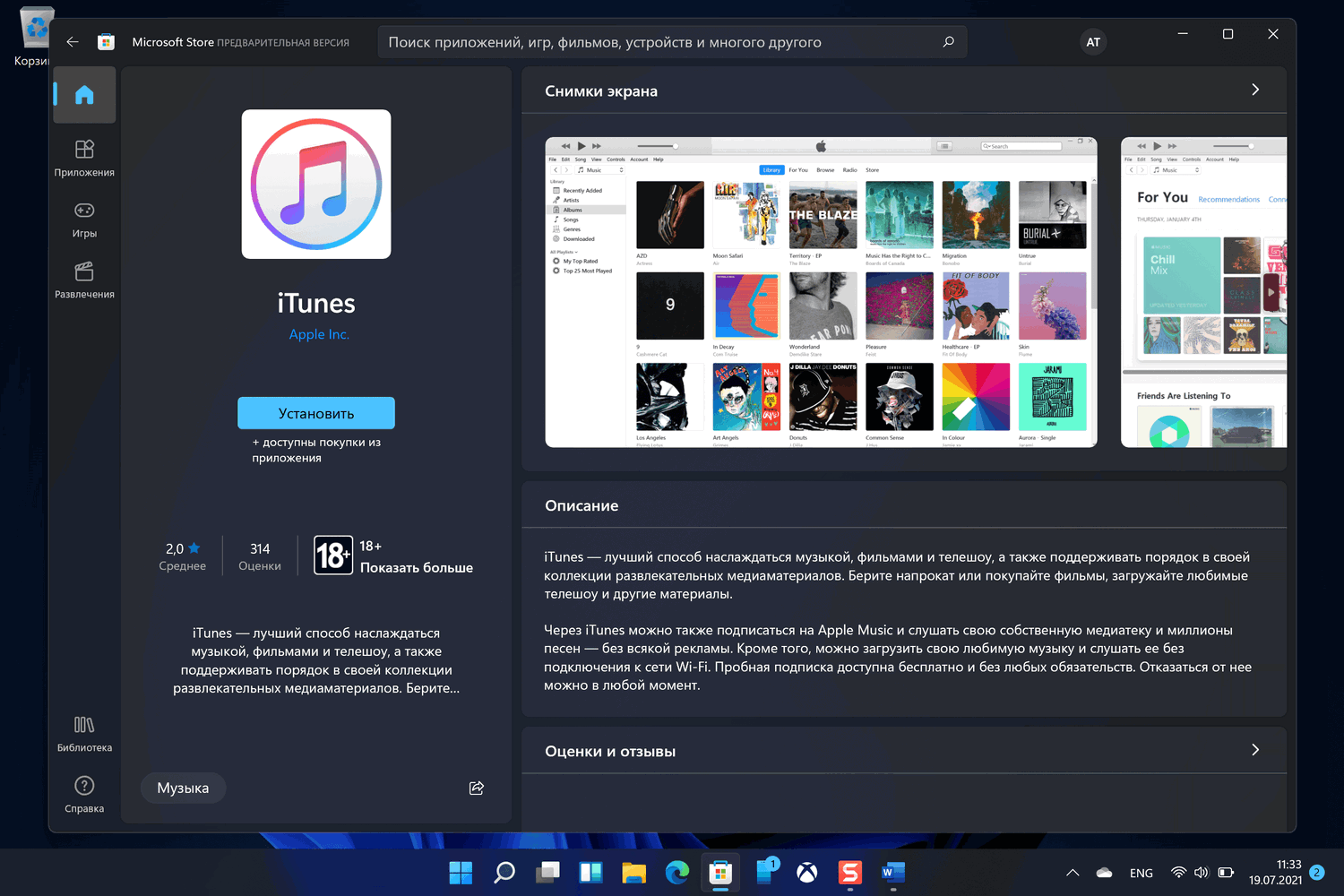Click the iTunes app title text
This screenshot has height=896, width=1344.
point(316,304)
